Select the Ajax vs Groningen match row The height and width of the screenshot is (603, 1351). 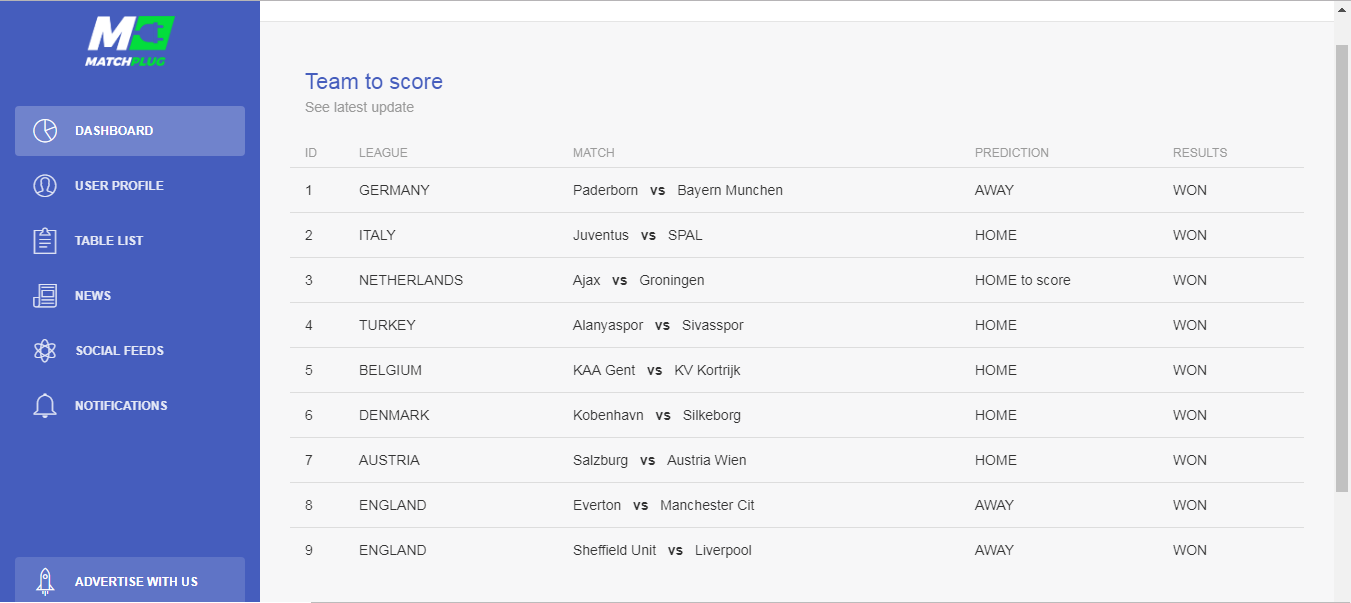click(638, 280)
